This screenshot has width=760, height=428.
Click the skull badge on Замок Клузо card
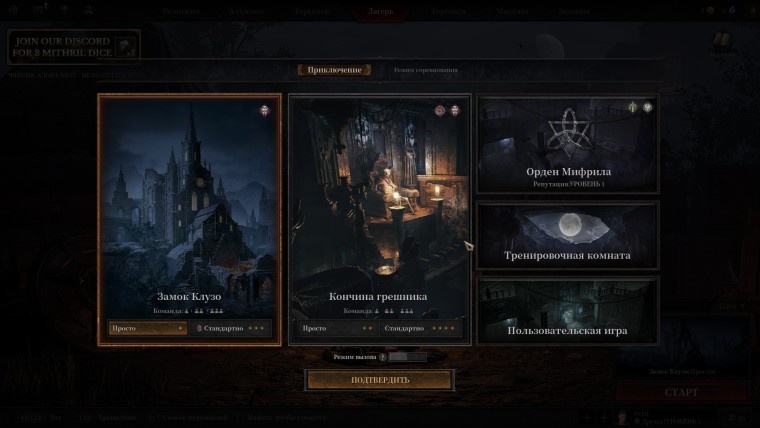click(264, 111)
